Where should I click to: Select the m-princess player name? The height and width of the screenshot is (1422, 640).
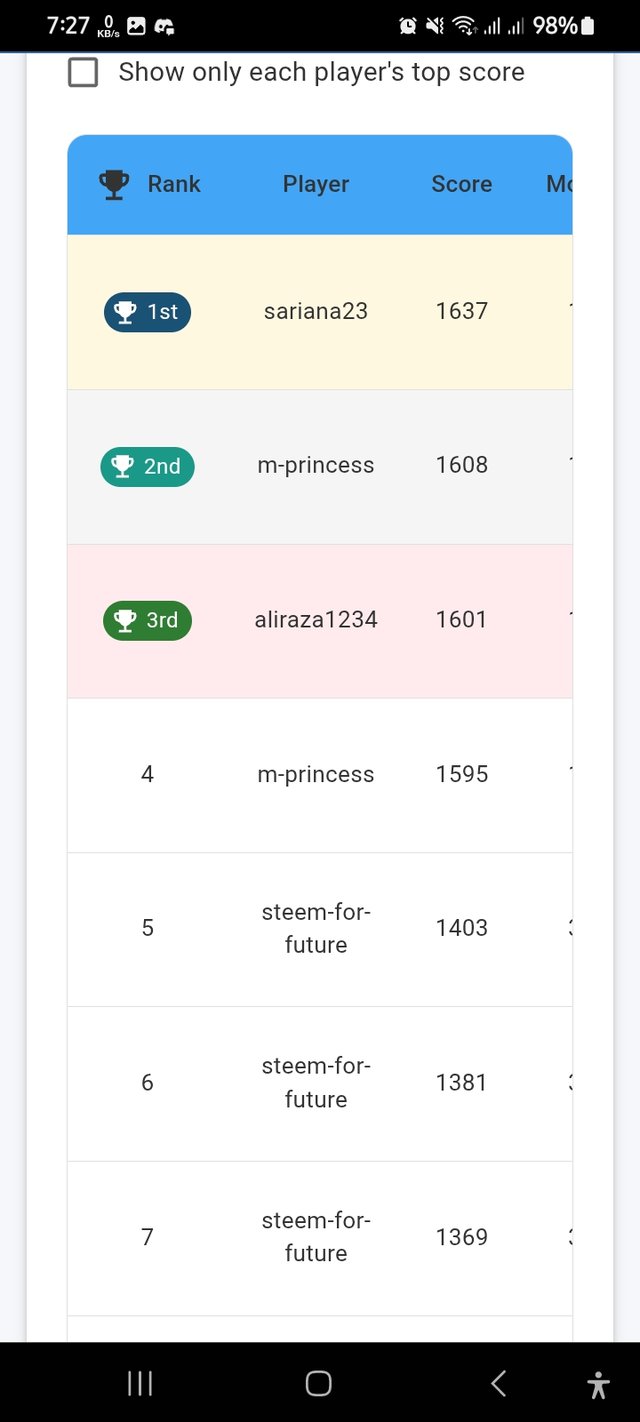click(x=315, y=465)
